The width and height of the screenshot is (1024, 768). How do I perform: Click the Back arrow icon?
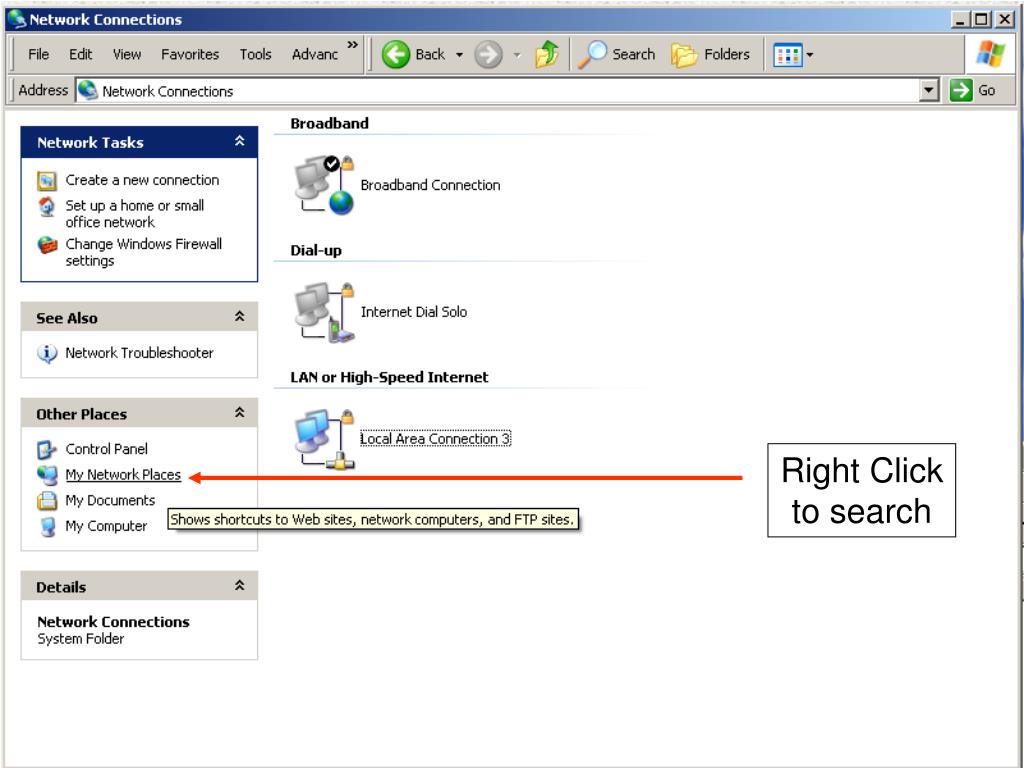[x=396, y=54]
